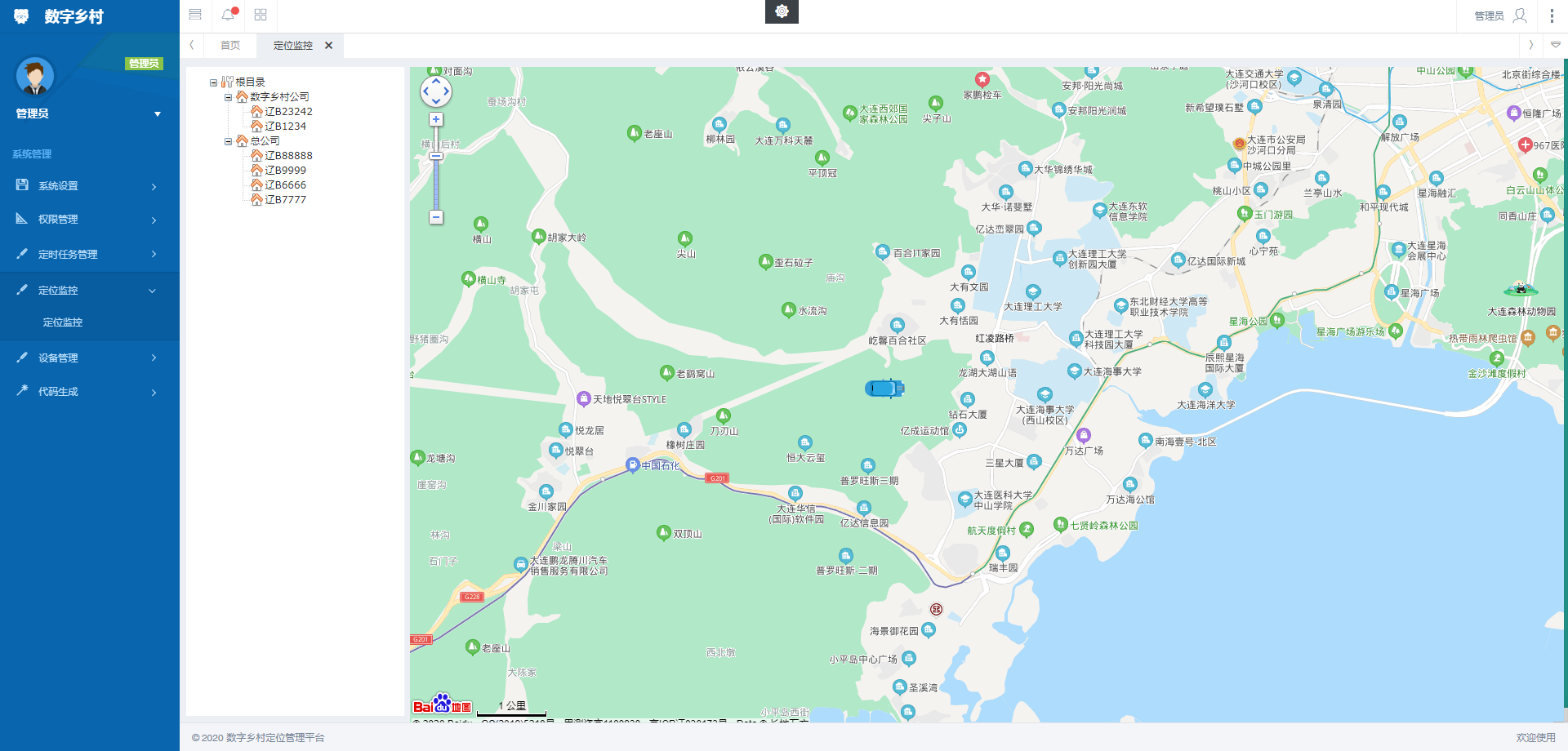Screen dimensions: 1568x751
Task: Select the 总公司 tree label
Action: pyautogui.click(x=265, y=141)
